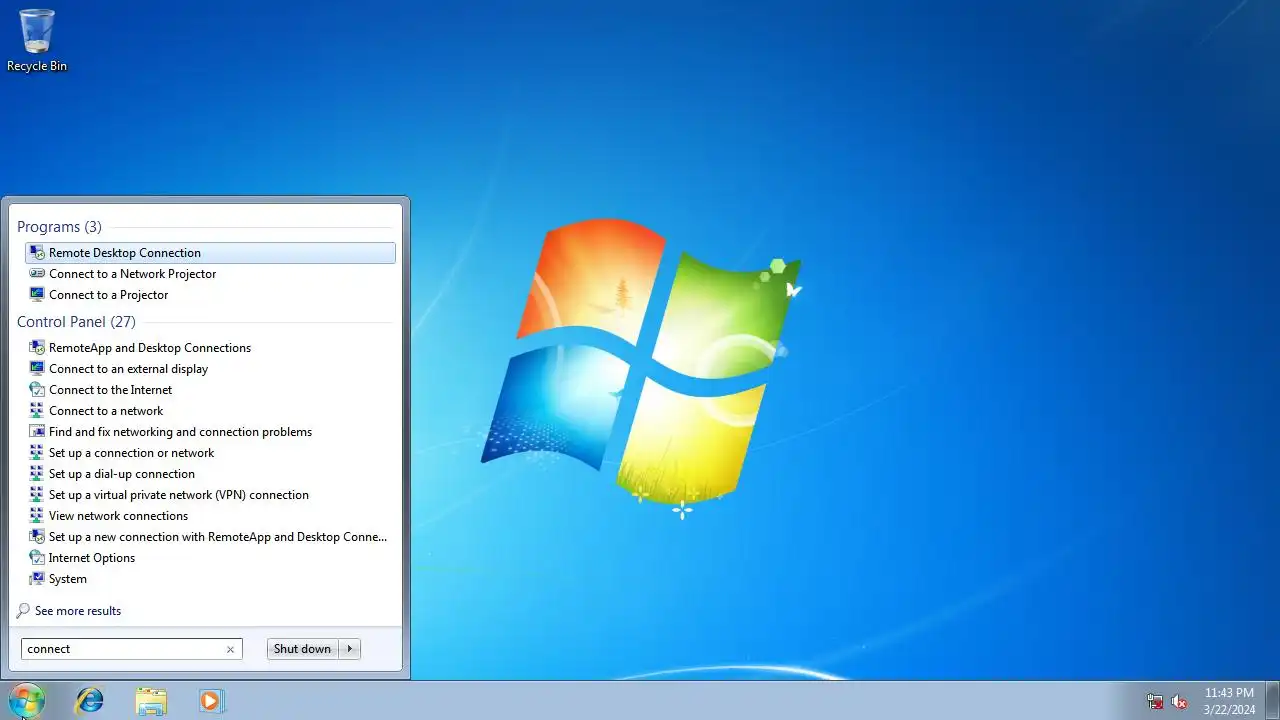
Task: Click the View network connections icon
Action: [37, 516]
